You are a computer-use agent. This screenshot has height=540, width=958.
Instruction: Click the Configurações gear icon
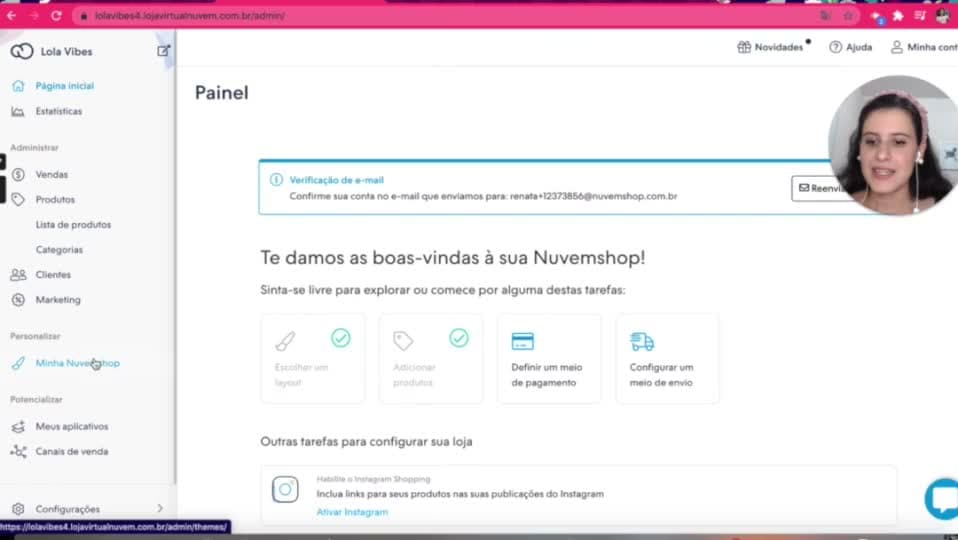click(x=18, y=509)
